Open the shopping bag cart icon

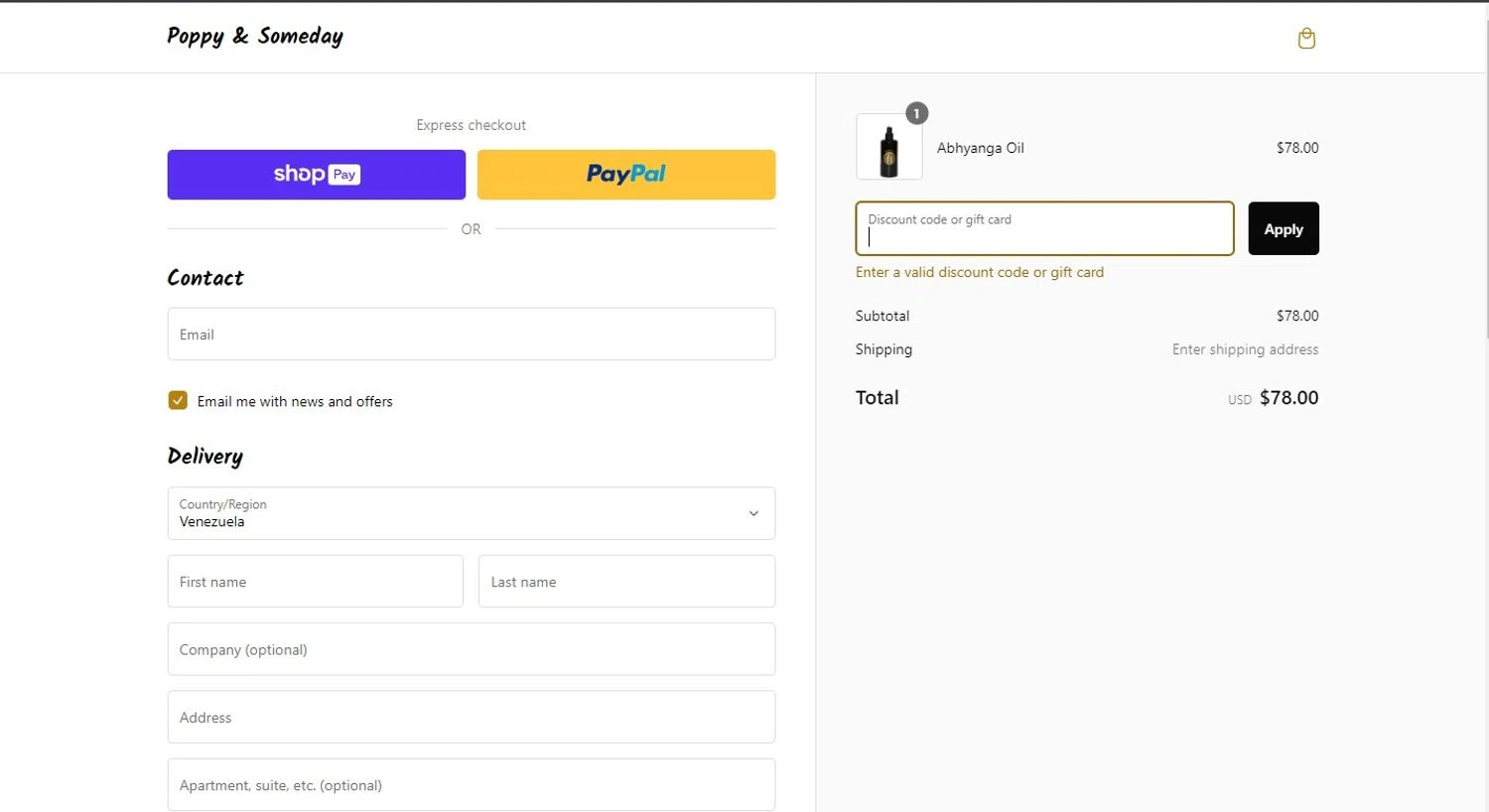point(1306,39)
